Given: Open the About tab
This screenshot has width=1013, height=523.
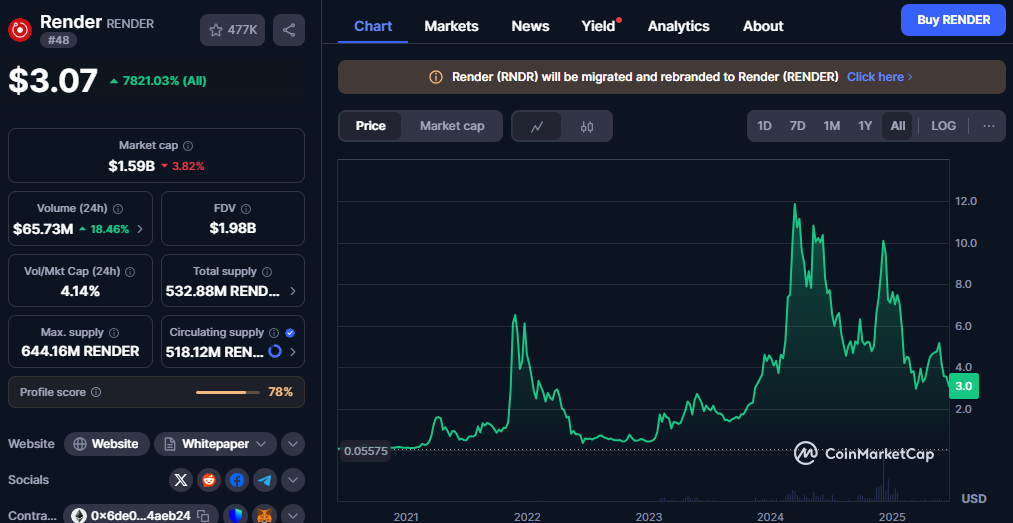Looking at the screenshot, I should pos(763,26).
